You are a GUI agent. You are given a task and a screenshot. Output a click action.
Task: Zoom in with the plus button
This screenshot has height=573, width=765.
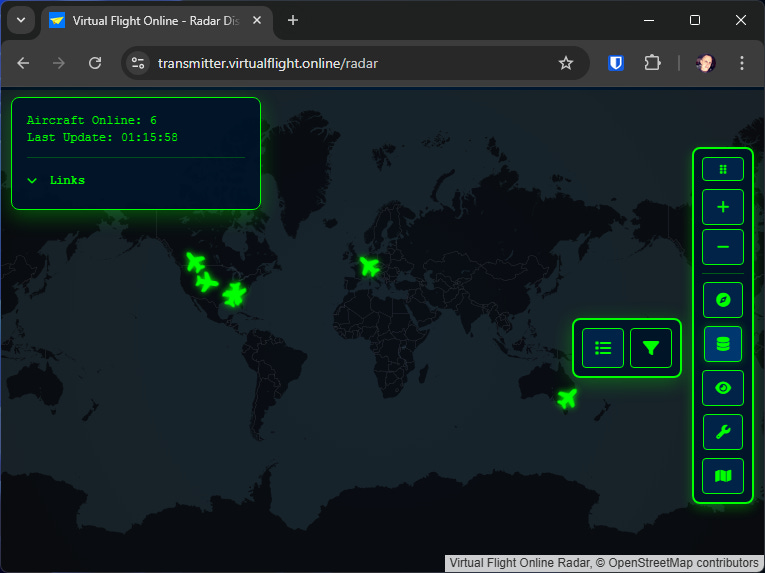tap(723, 207)
